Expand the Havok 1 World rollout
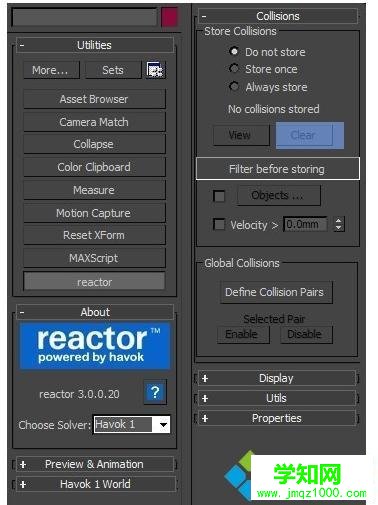This screenshot has height=505, width=378. pyautogui.click(x=95, y=484)
